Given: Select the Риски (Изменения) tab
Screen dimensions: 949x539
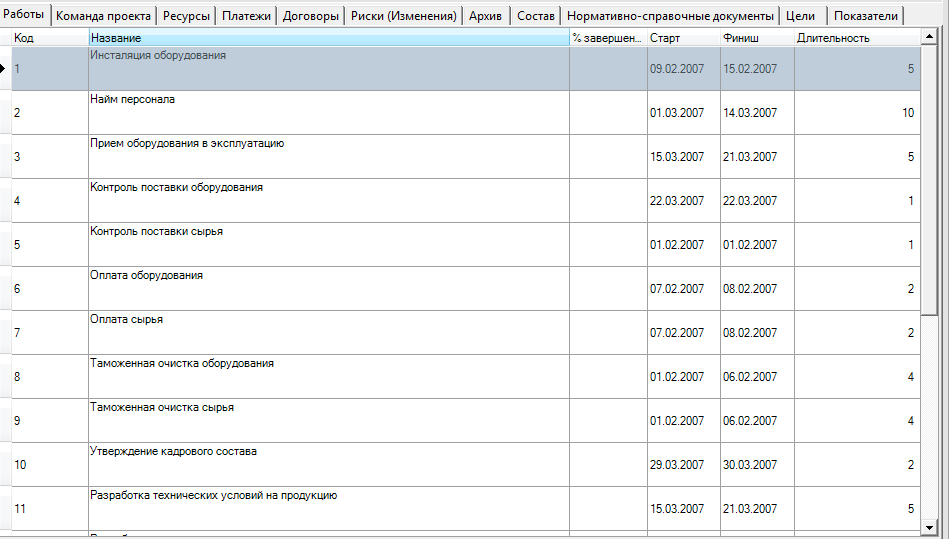Looking at the screenshot, I should 403,16.
